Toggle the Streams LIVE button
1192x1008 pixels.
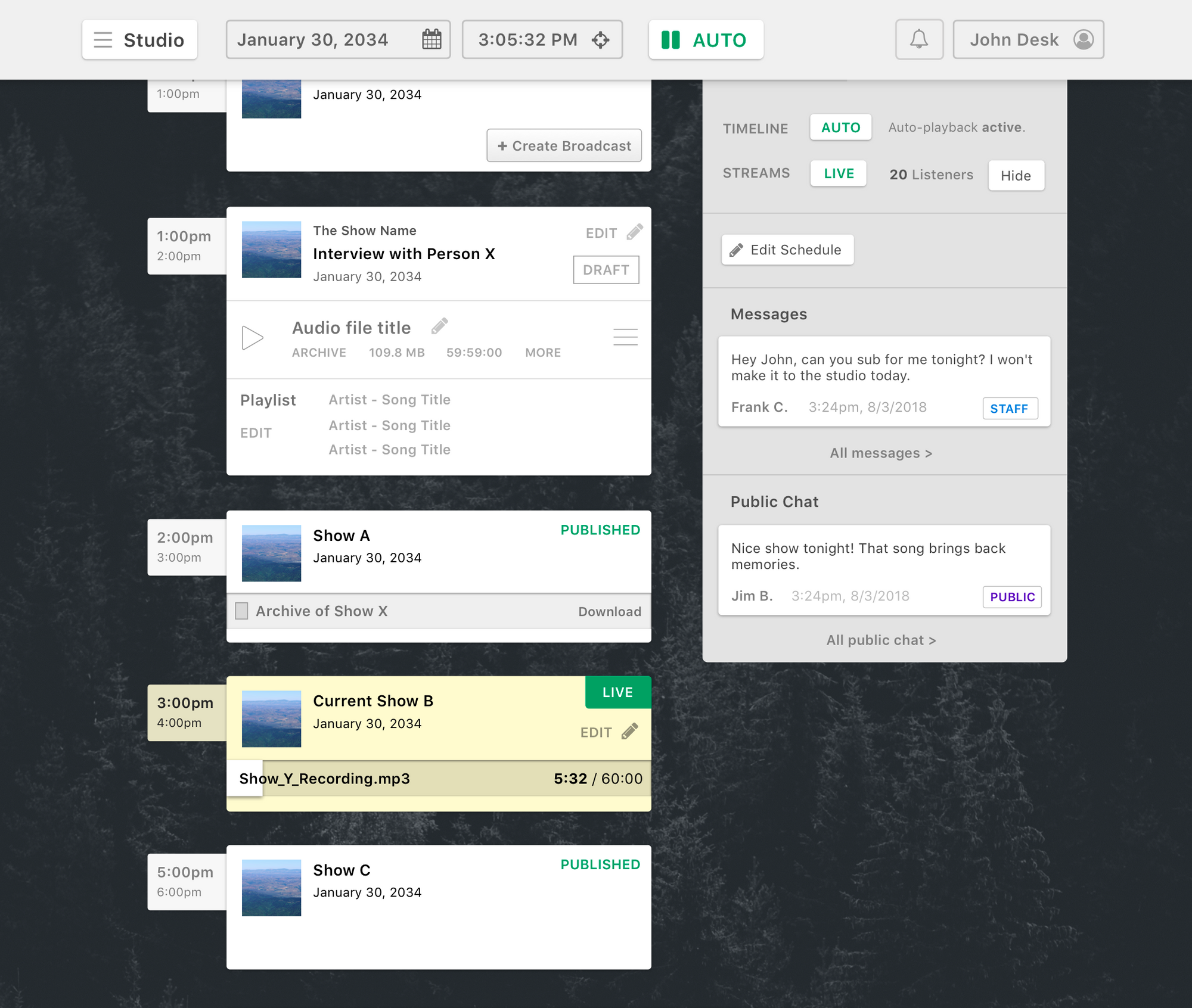[x=839, y=173]
